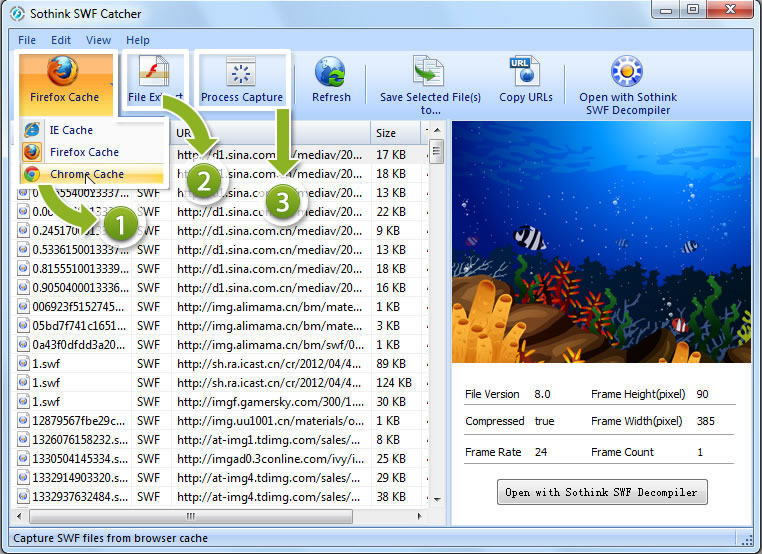This screenshot has height=554, width=762.
Task: Click Save Selected File(s) to icon
Action: (429, 71)
